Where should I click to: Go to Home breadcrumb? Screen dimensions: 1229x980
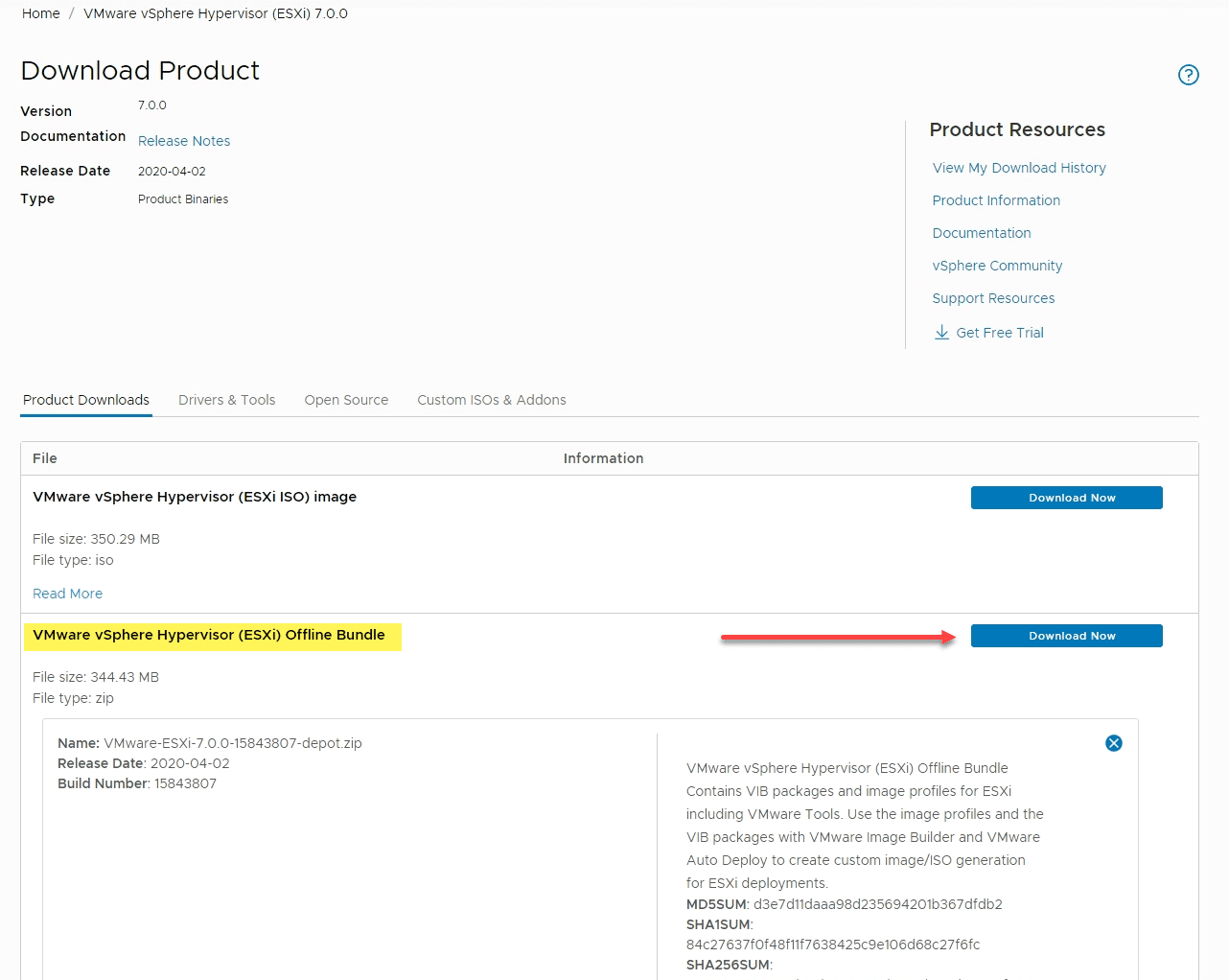click(41, 13)
